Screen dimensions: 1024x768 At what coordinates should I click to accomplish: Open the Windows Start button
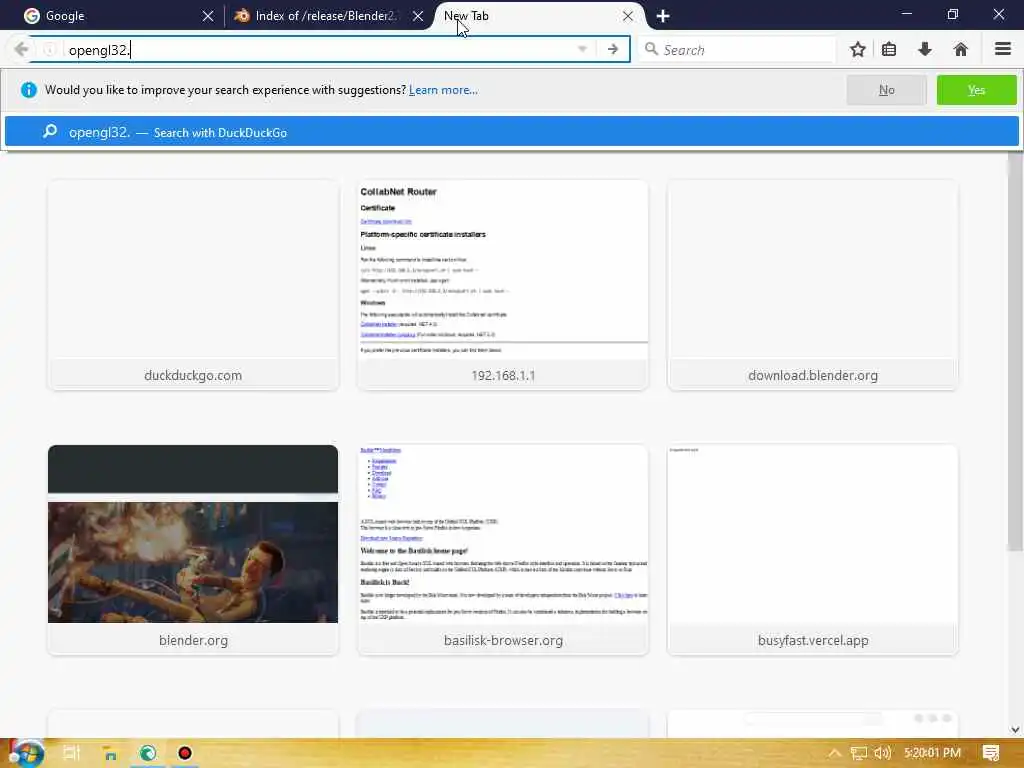tap(25, 753)
